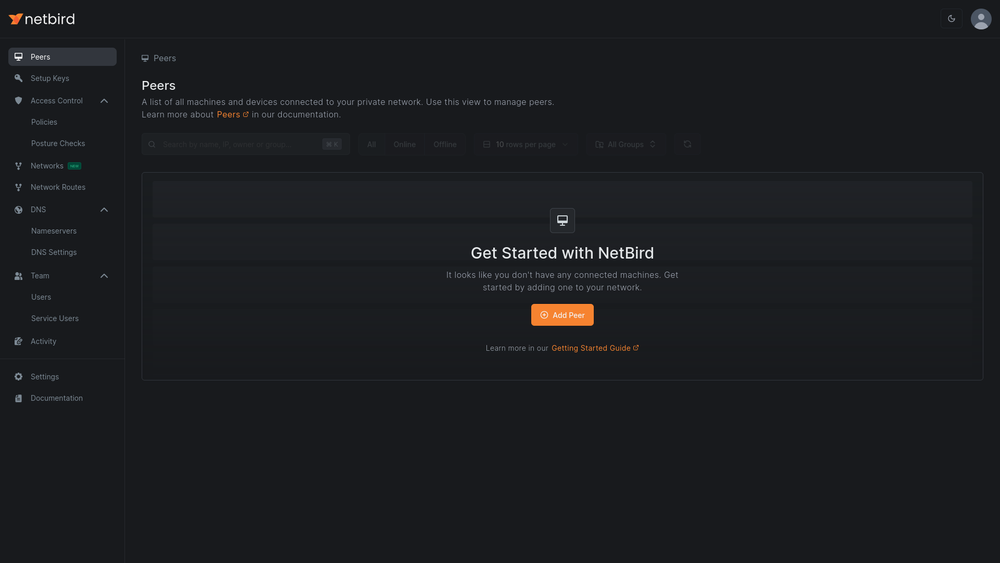1000x563 pixels.
Task: Click the breadcrumb Peers monitor icon
Action: click(x=145, y=58)
